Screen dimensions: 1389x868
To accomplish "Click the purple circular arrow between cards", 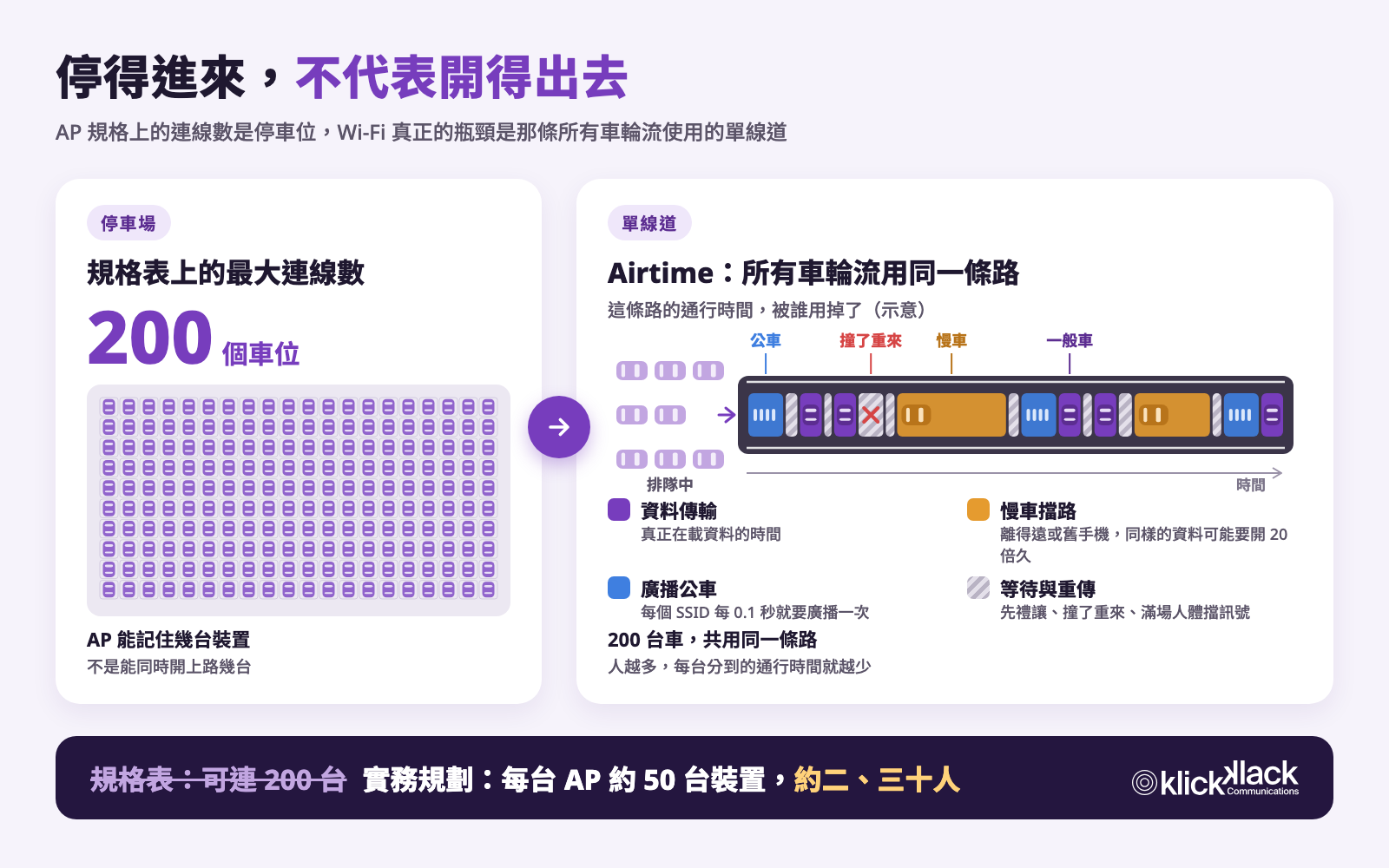I will click(559, 427).
